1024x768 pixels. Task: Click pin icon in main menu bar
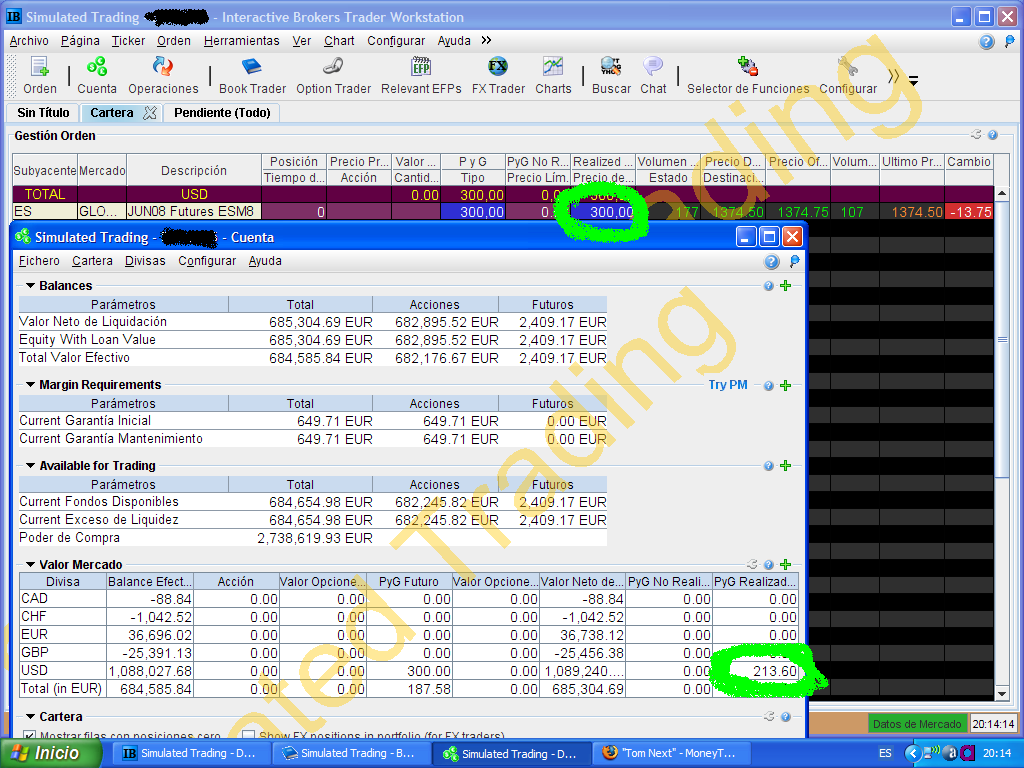(x=1010, y=42)
